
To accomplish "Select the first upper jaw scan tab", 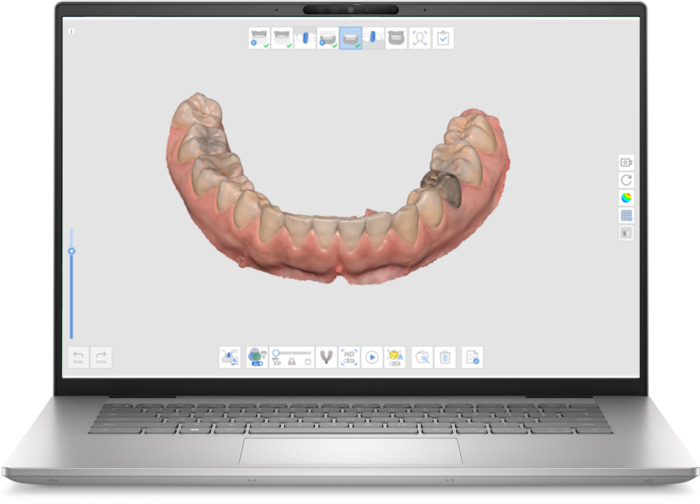I will (260, 38).
